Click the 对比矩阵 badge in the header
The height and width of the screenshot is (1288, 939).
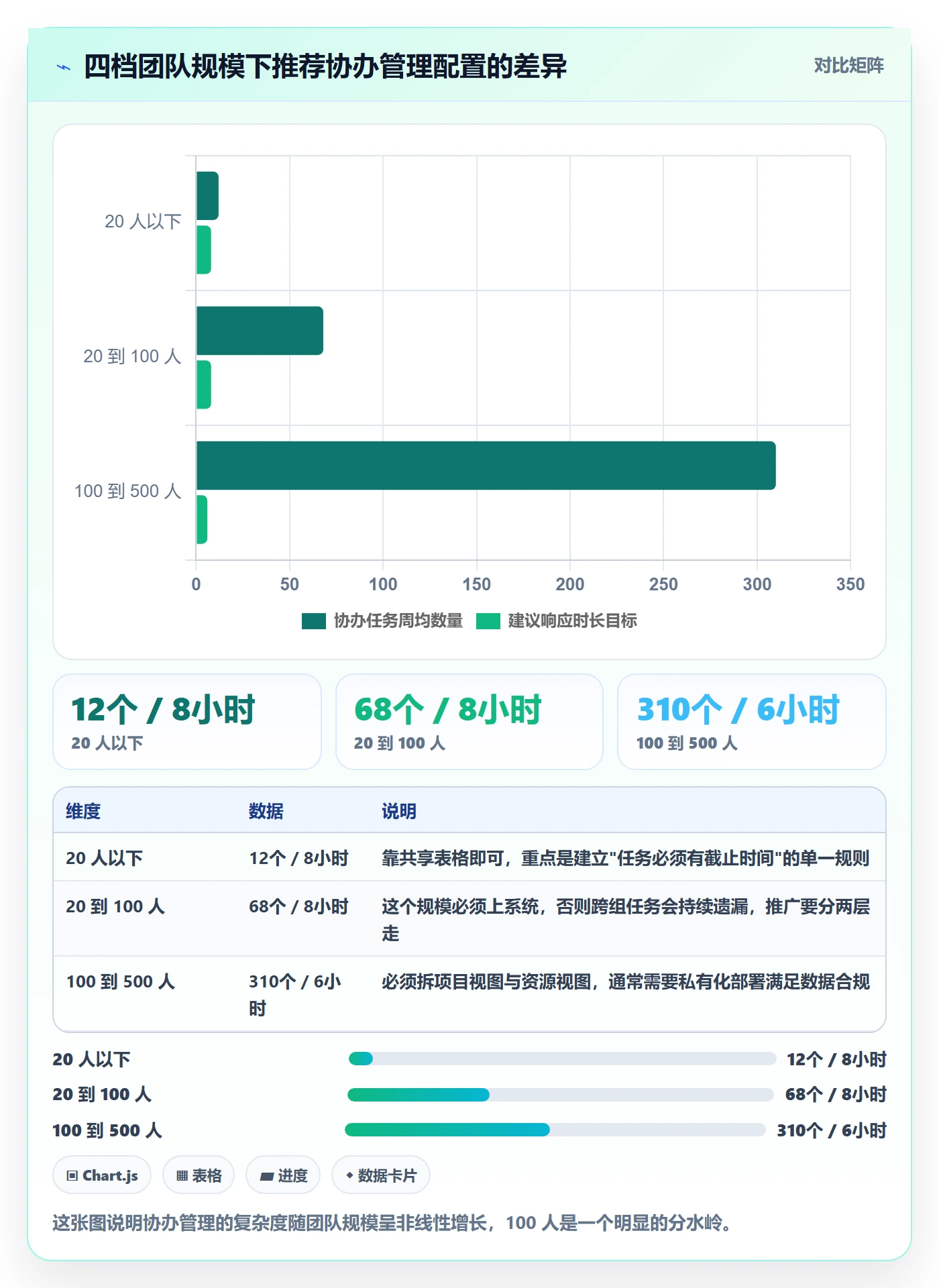pos(848,66)
